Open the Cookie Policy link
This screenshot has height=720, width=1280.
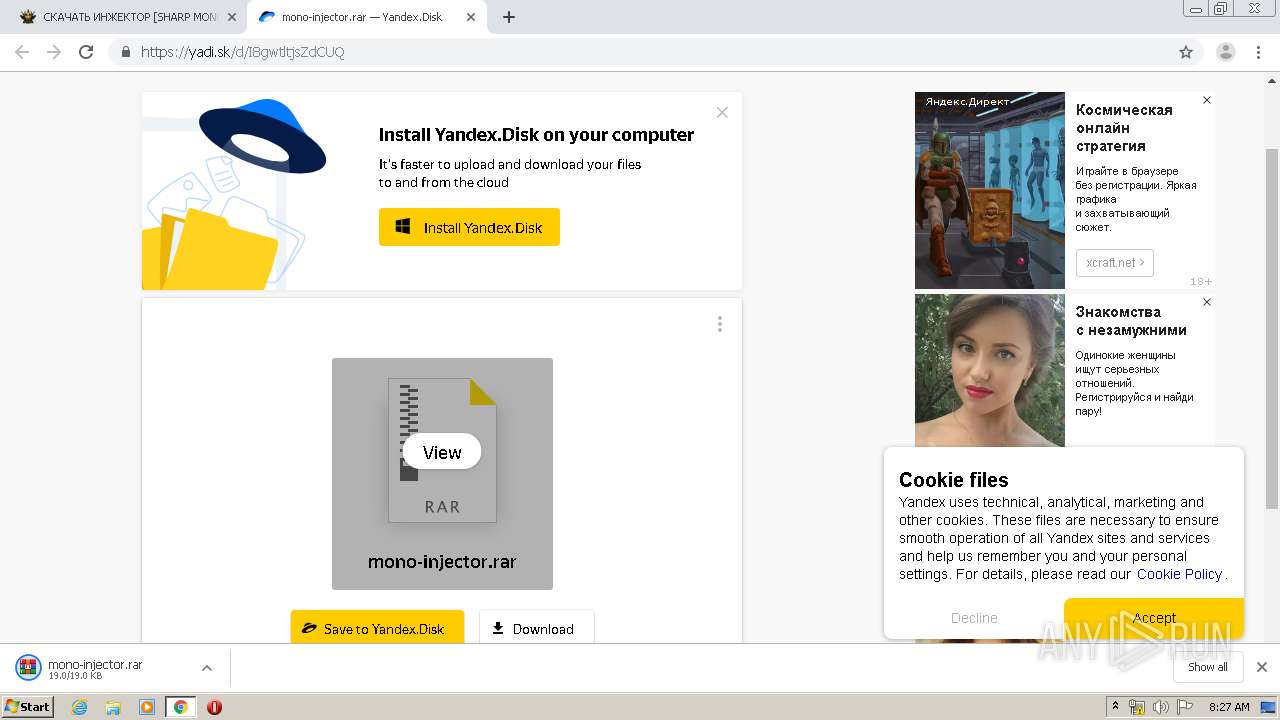click(x=1179, y=574)
